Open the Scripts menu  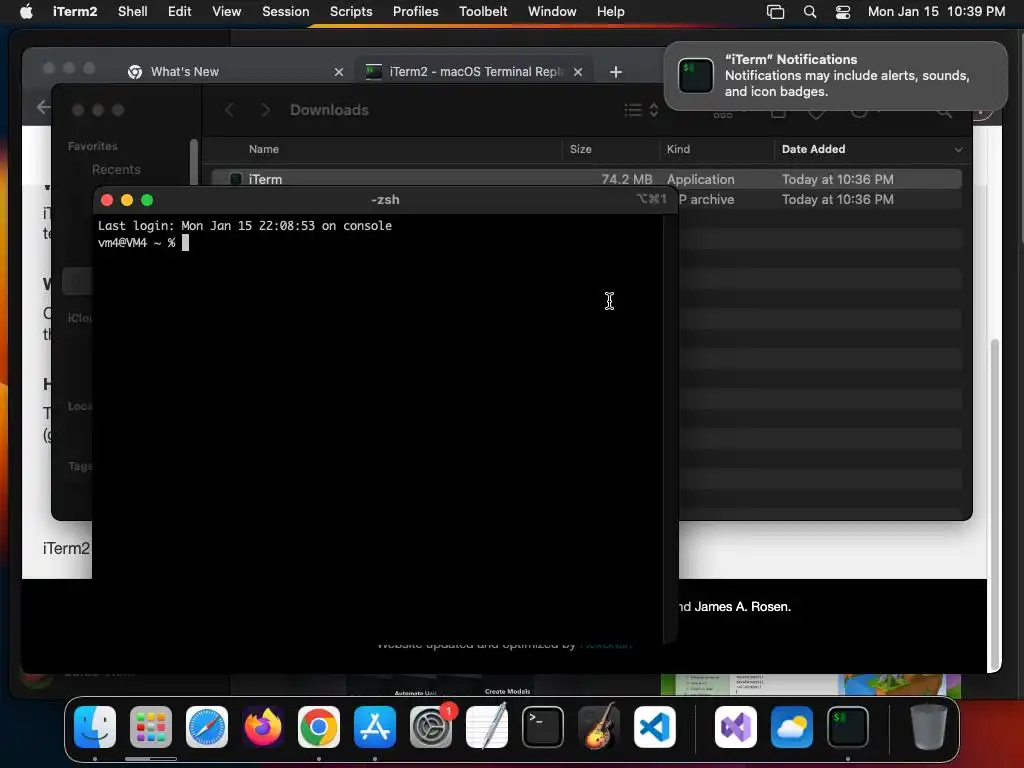click(351, 11)
